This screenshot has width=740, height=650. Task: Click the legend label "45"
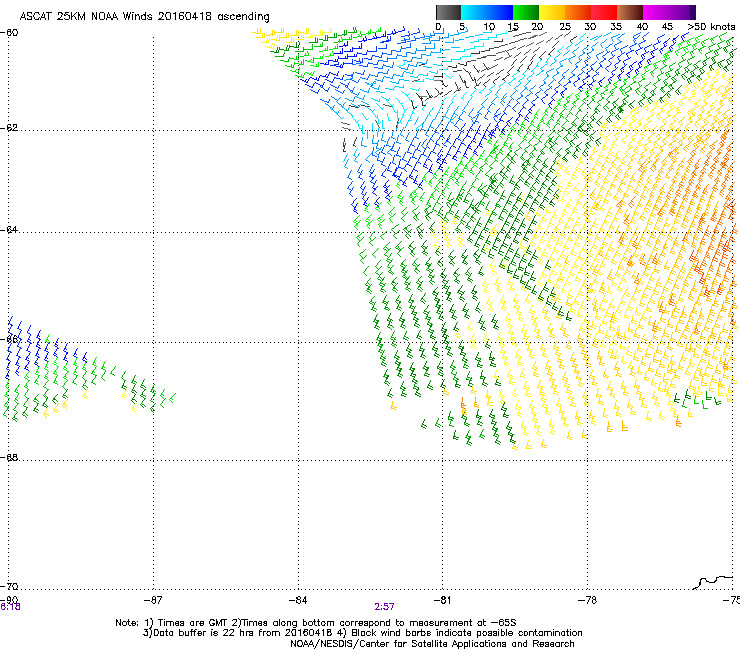pos(667,27)
